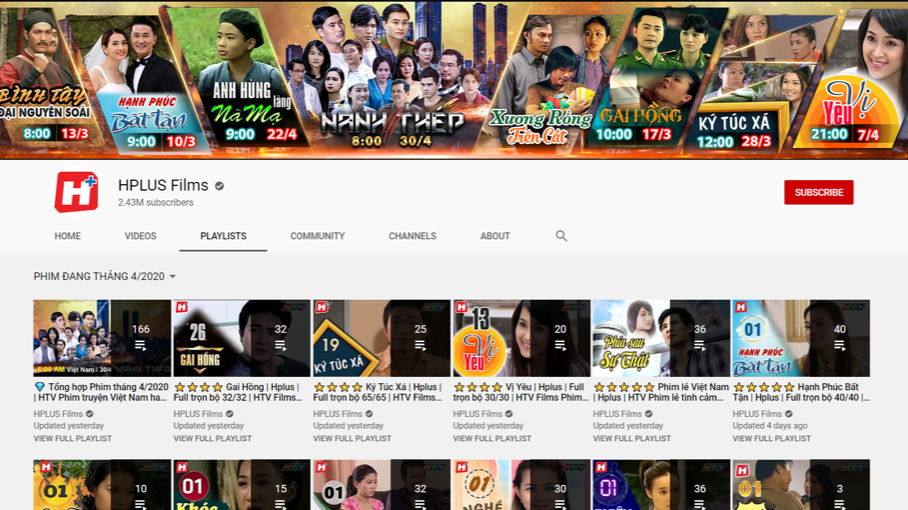
Task: Open the Vị Yêu 20-video thumbnail
Action: point(521,338)
